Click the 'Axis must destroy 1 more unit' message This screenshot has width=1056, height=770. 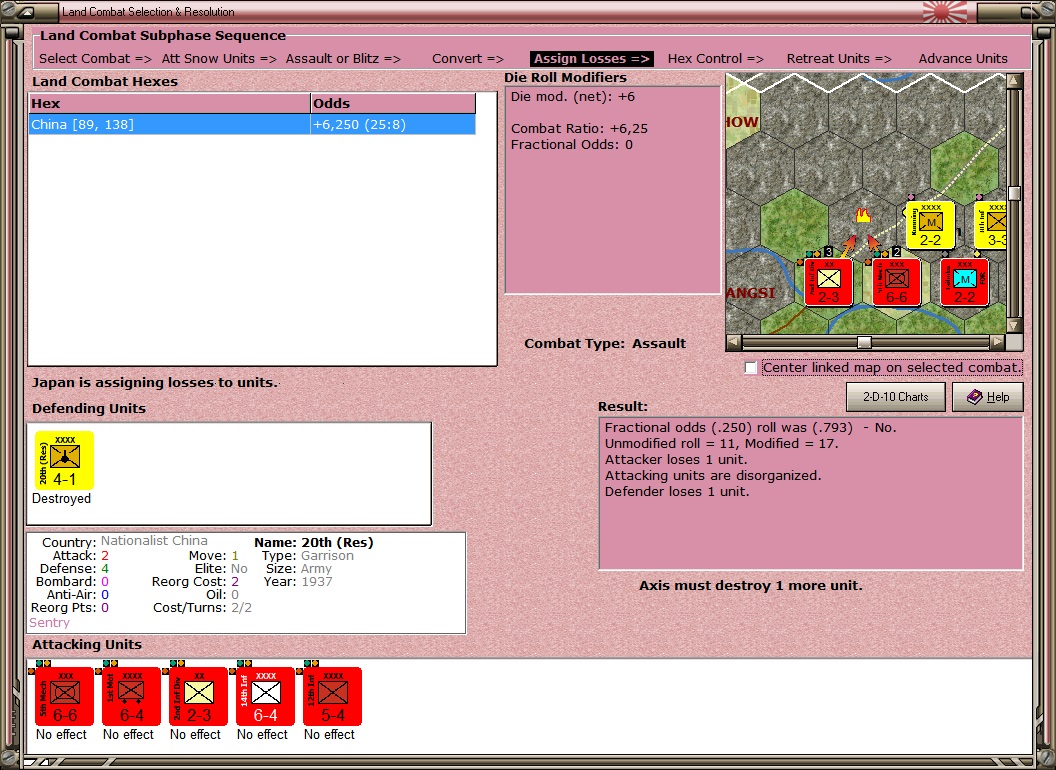point(750,585)
